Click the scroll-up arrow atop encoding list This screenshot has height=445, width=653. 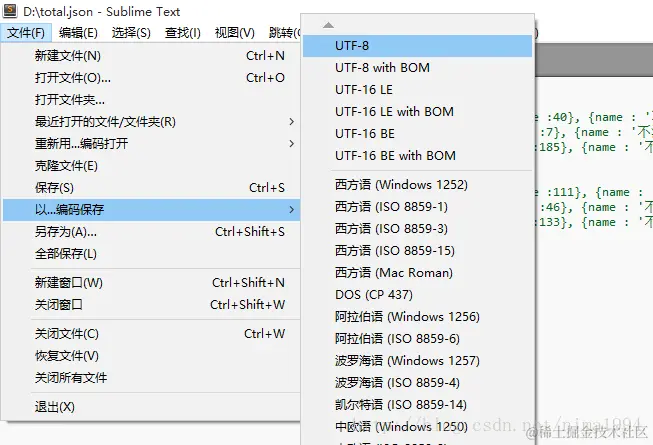(328, 25)
